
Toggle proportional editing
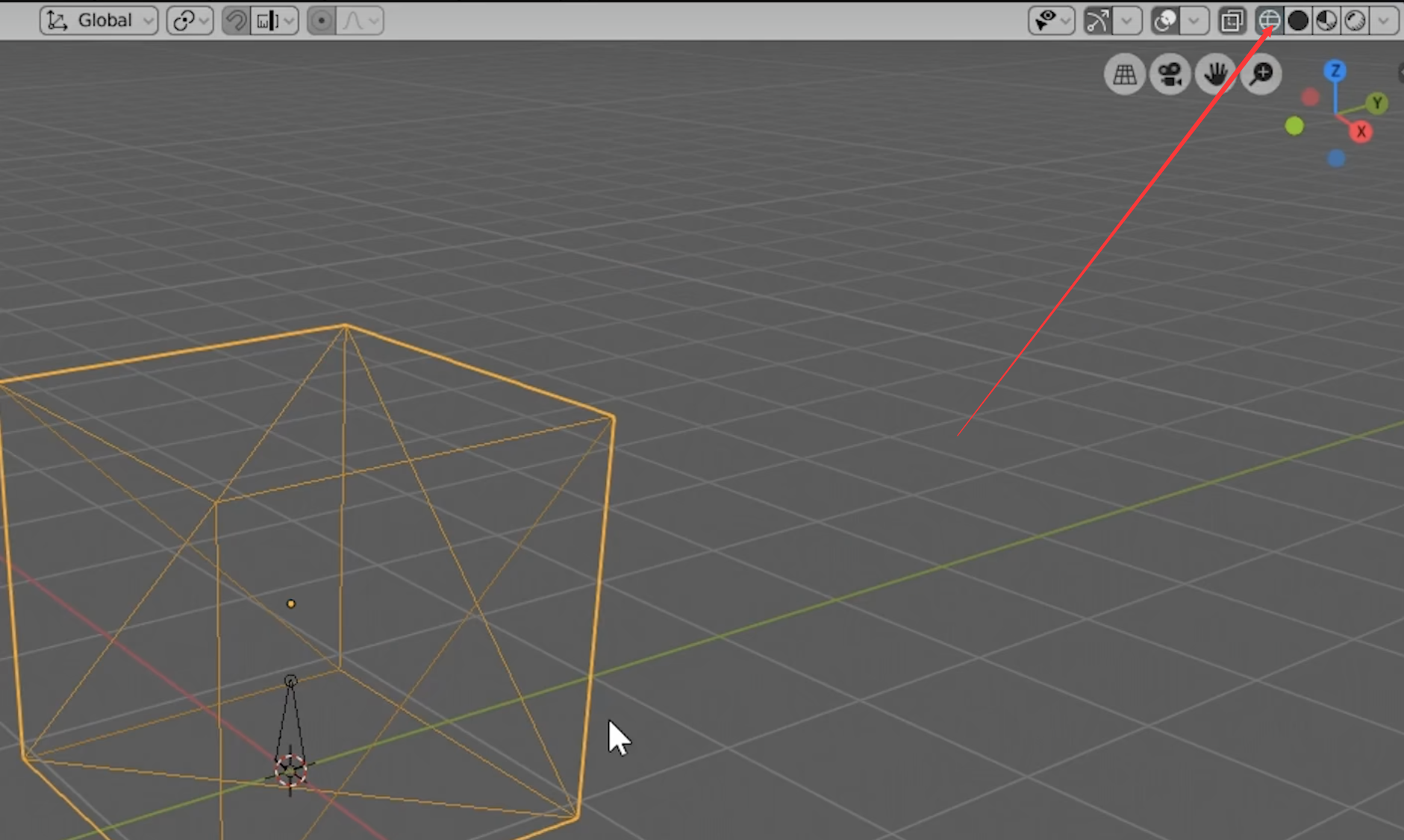click(321, 20)
